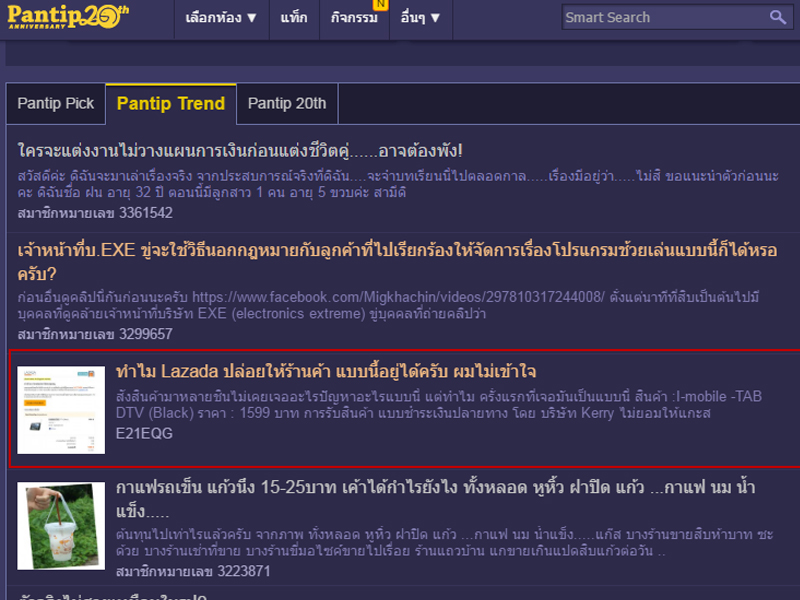The image size is (800, 600).
Task: Open topic about เจ้าหน้าที่บ.EXE
Action: pyautogui.click(x=397, y=262)
